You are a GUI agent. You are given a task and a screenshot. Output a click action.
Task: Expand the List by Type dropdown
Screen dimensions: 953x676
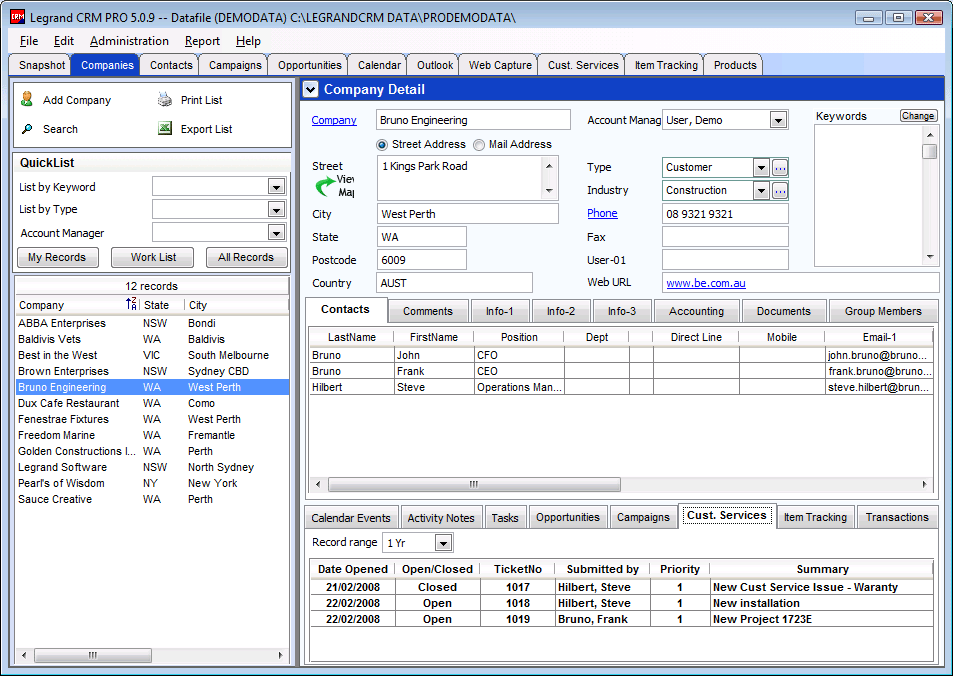(x=277, y=210)
